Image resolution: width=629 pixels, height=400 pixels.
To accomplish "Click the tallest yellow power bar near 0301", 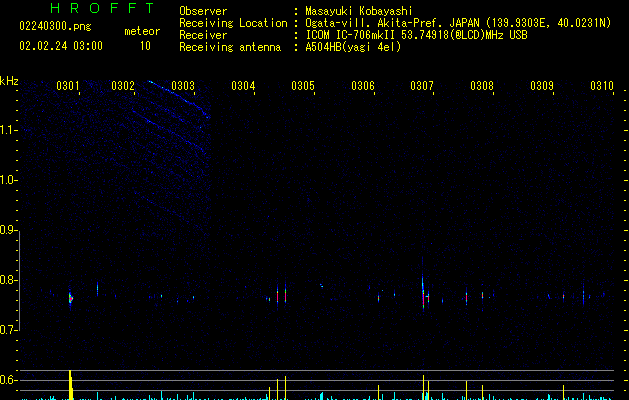I will tap(71, 385).
